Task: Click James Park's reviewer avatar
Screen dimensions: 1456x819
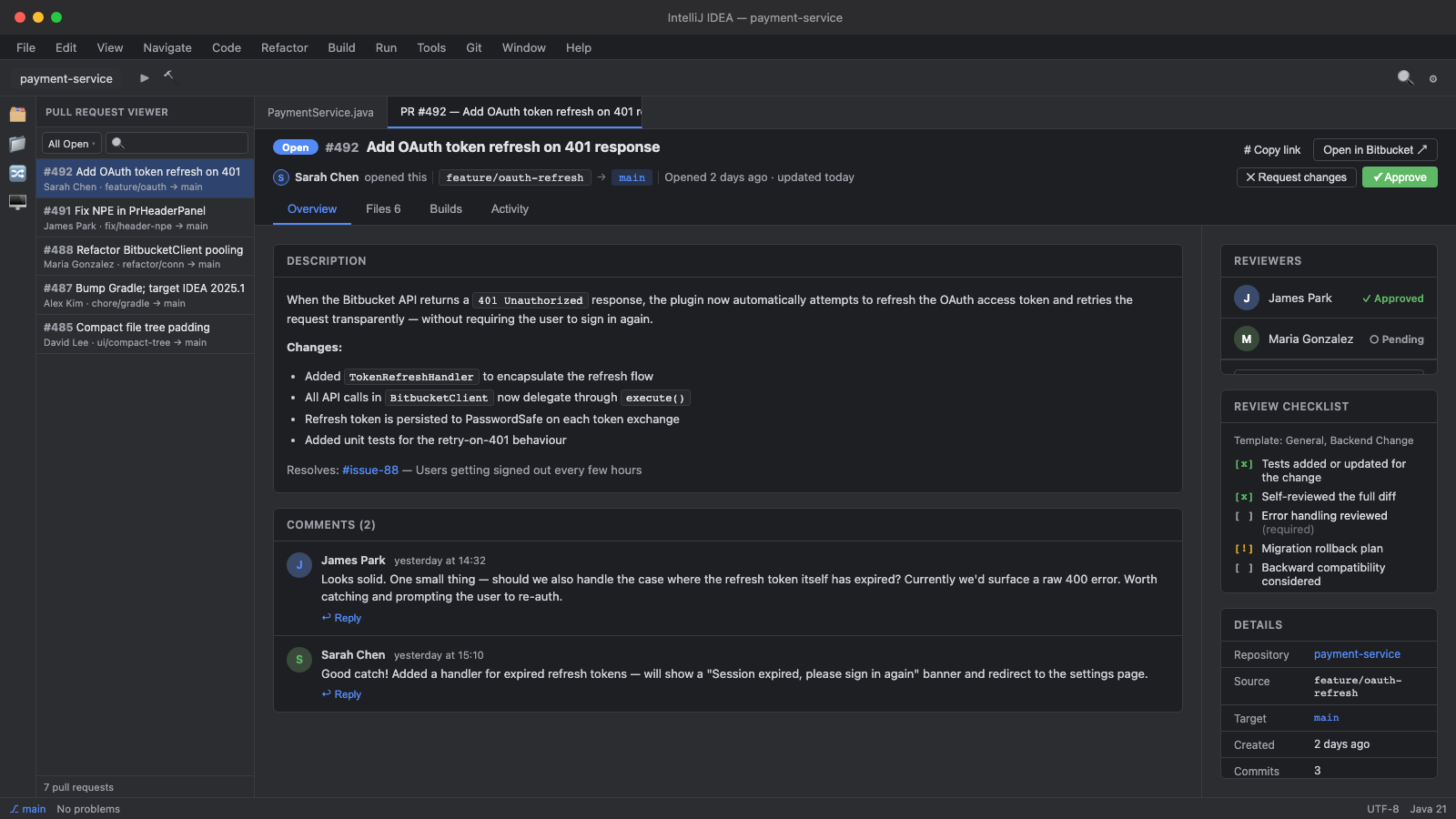Action: (x=1247, y=298)
